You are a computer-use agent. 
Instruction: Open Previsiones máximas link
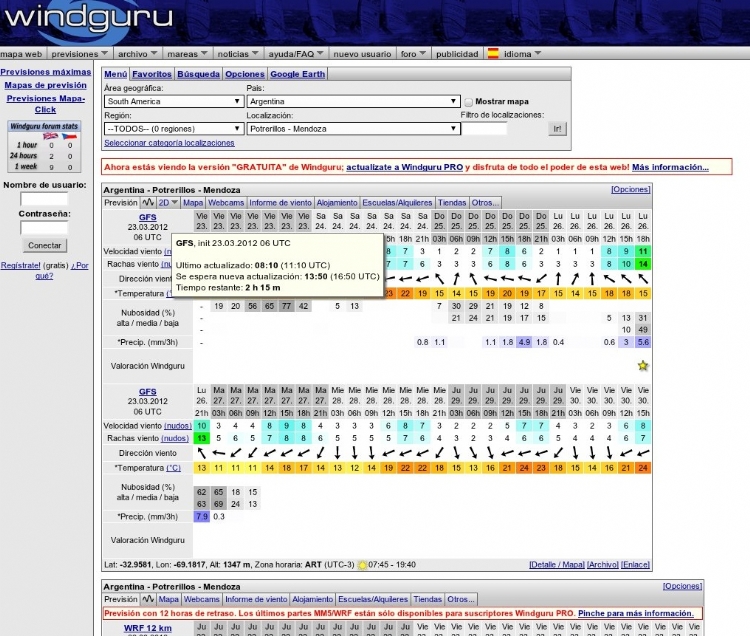pyautogui.click(x=45, y=72)
